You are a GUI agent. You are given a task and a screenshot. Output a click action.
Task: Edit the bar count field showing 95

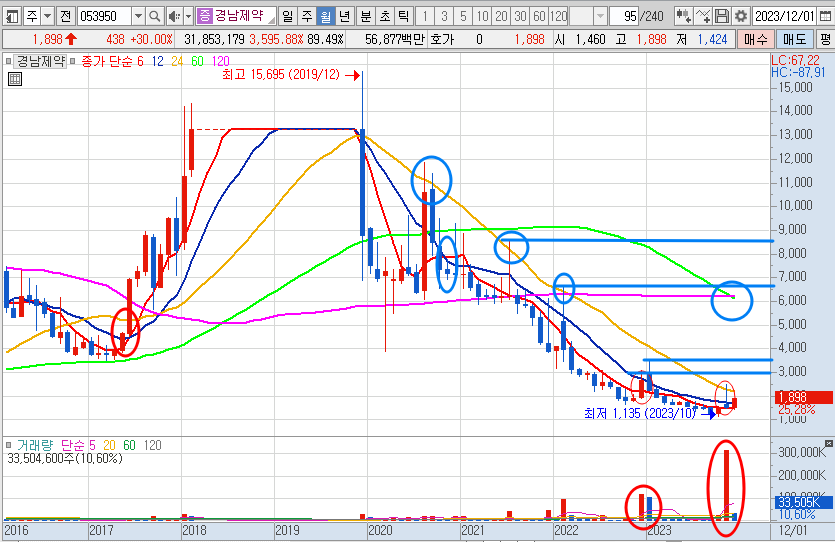624,17
